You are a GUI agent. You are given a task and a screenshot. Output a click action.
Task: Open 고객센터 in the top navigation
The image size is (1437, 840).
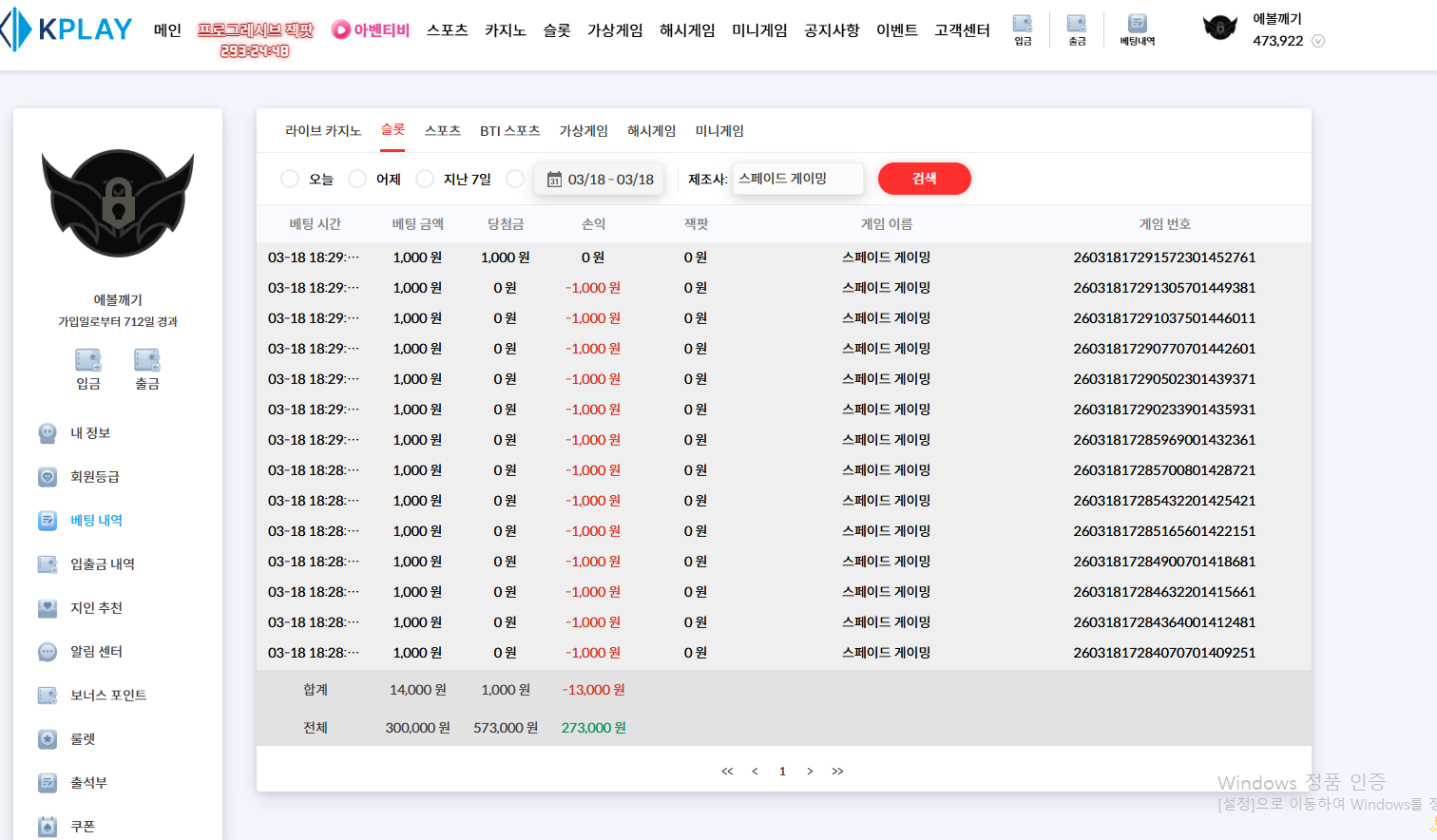pos(962,30)
